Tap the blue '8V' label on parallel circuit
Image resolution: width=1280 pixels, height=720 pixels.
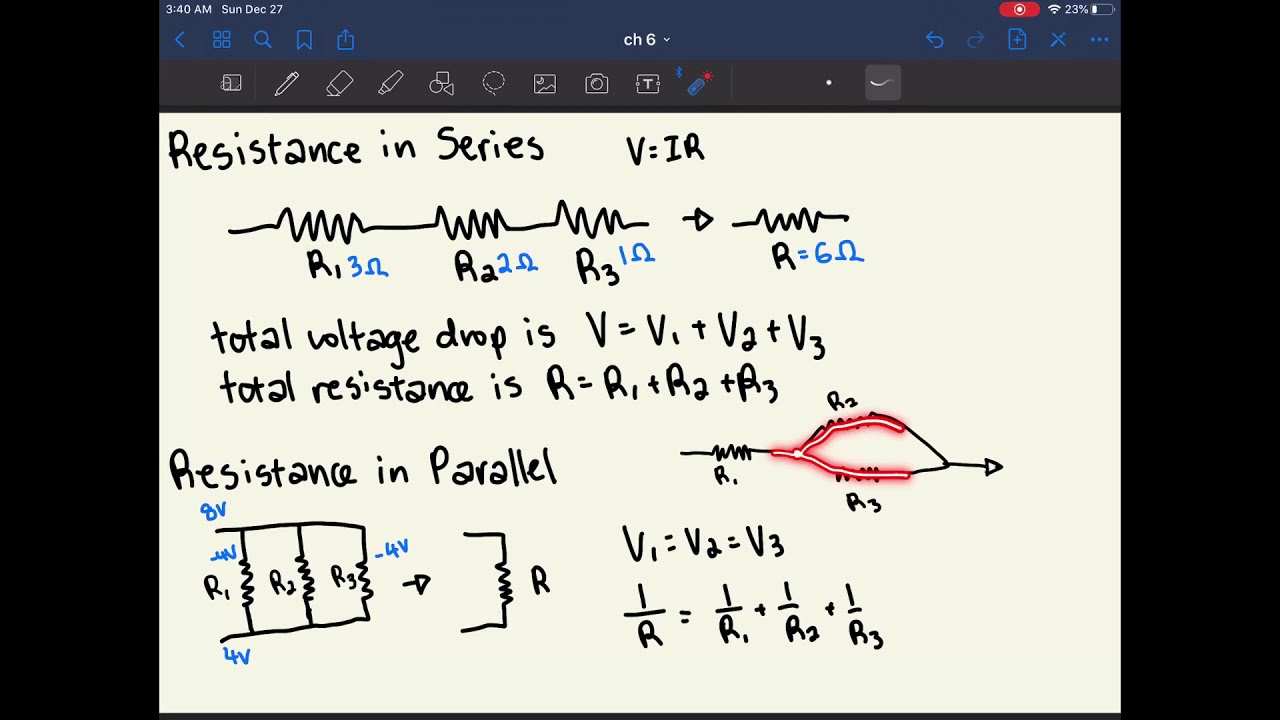pyautogui.click(x=213, y=511)
